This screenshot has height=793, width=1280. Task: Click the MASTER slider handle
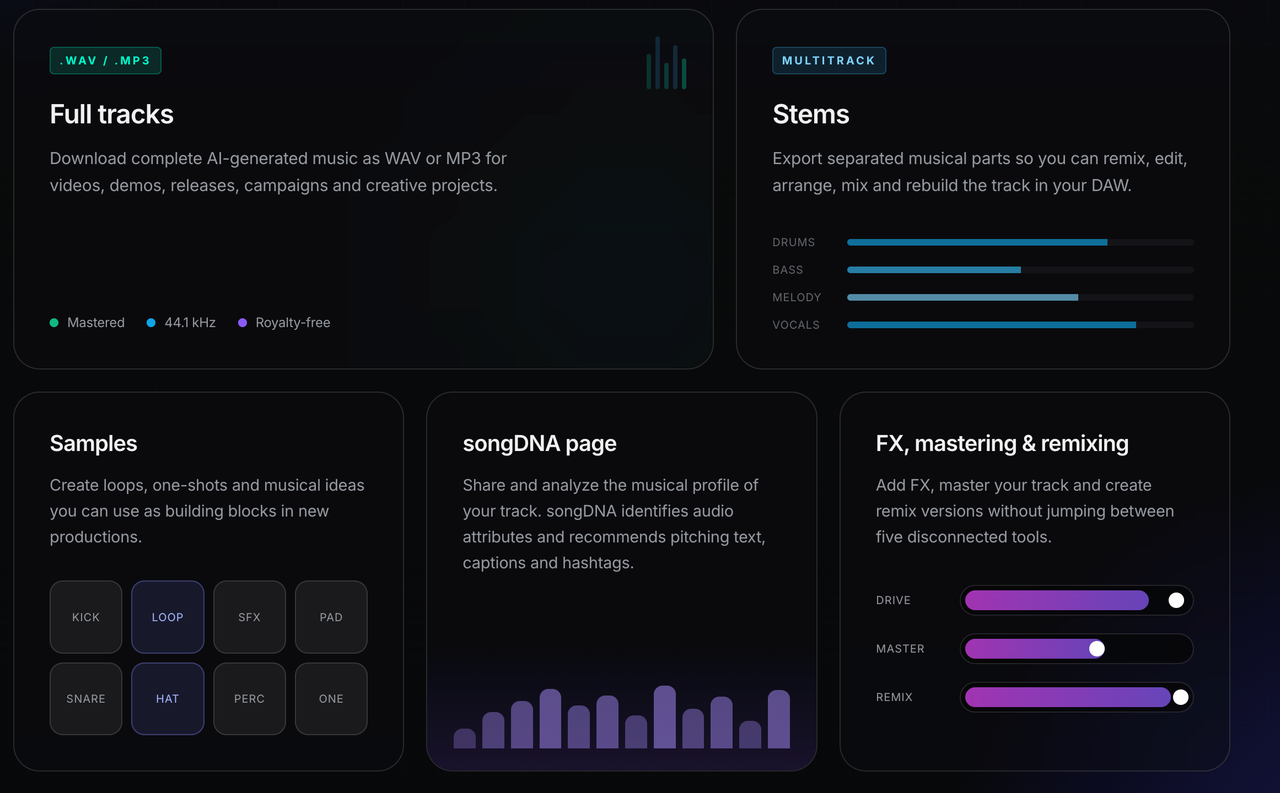point(1097,649)
